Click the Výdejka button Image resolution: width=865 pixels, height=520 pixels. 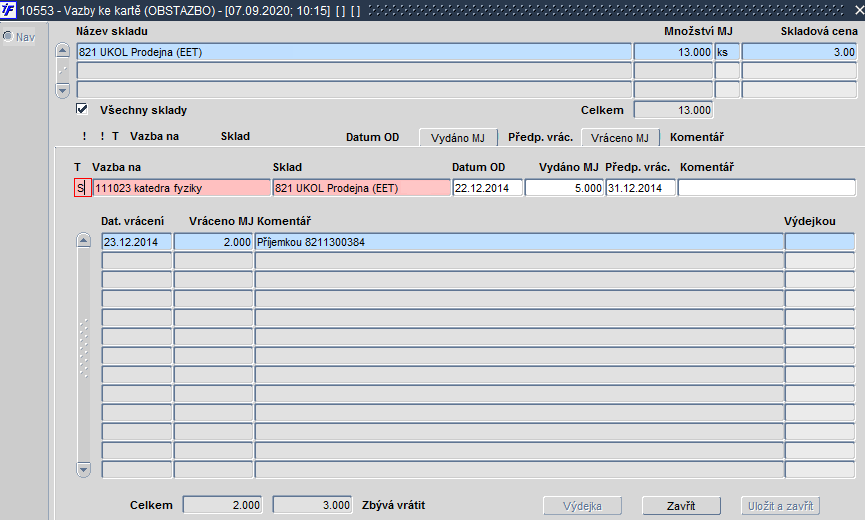click(582, 506)
